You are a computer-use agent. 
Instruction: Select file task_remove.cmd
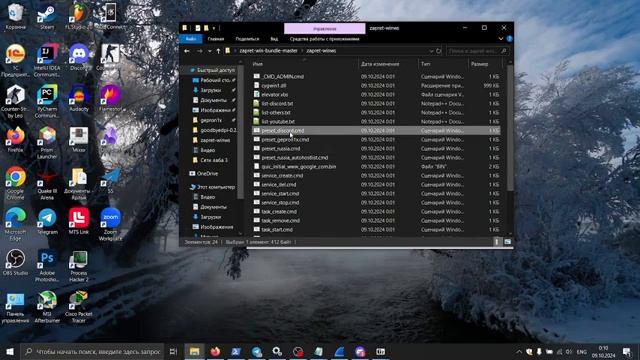click(280, 220)
